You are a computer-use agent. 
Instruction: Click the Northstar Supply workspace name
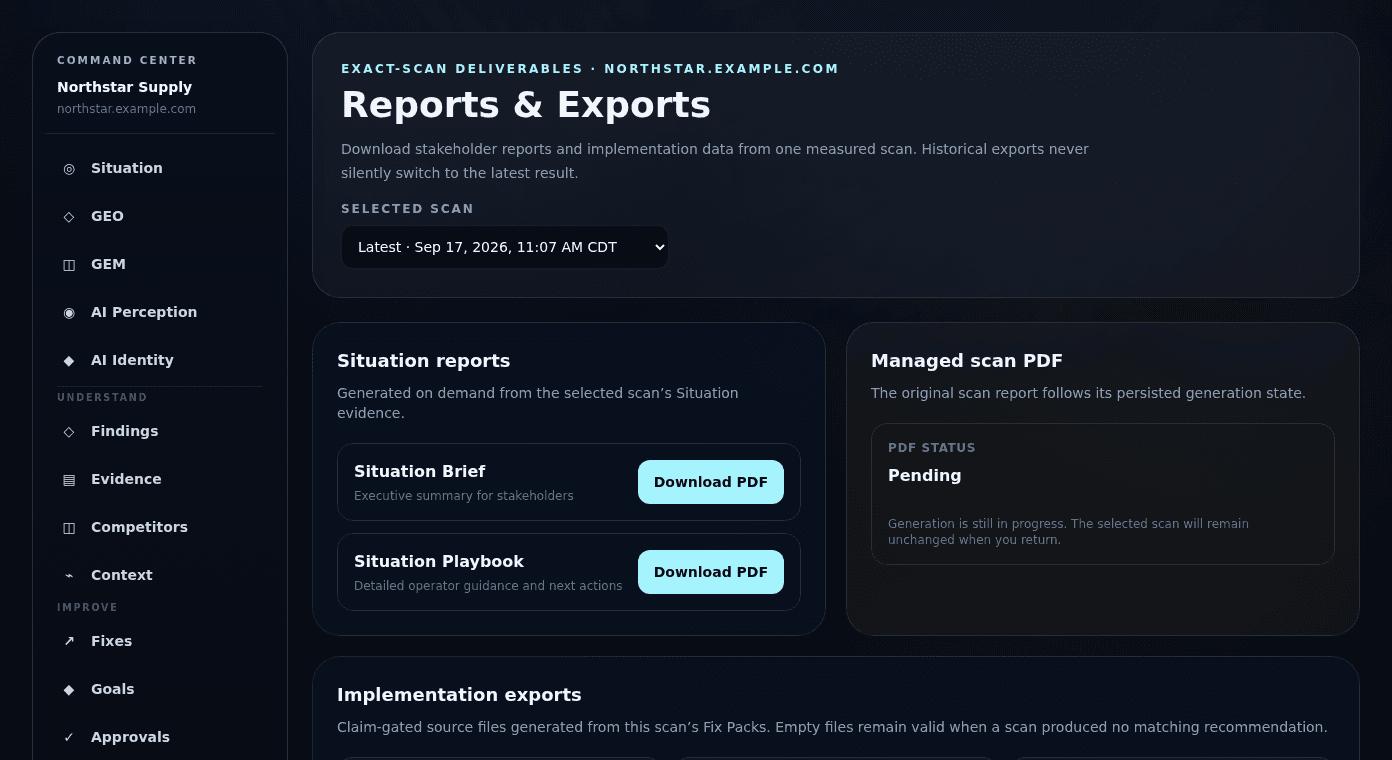click(x=124, y=87)
